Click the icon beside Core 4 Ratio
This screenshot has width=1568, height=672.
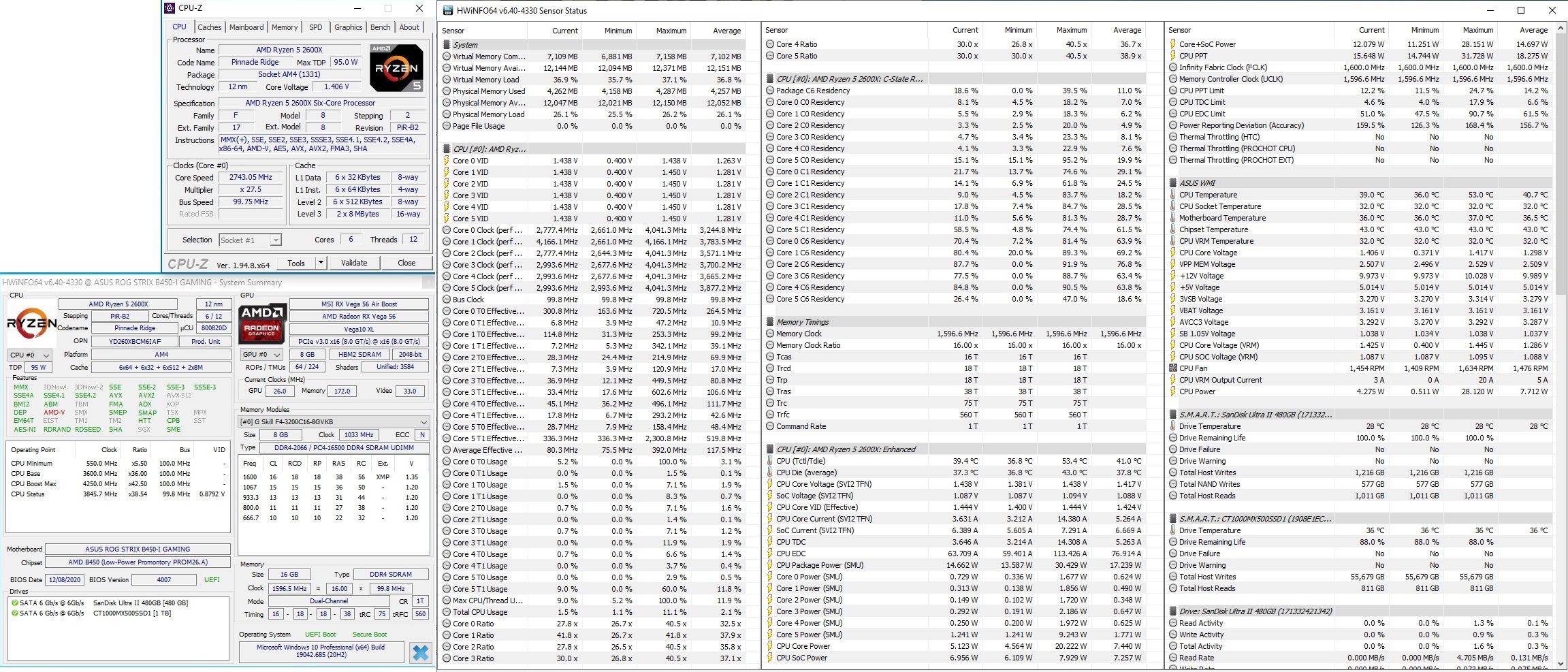(x=770, y=44)
